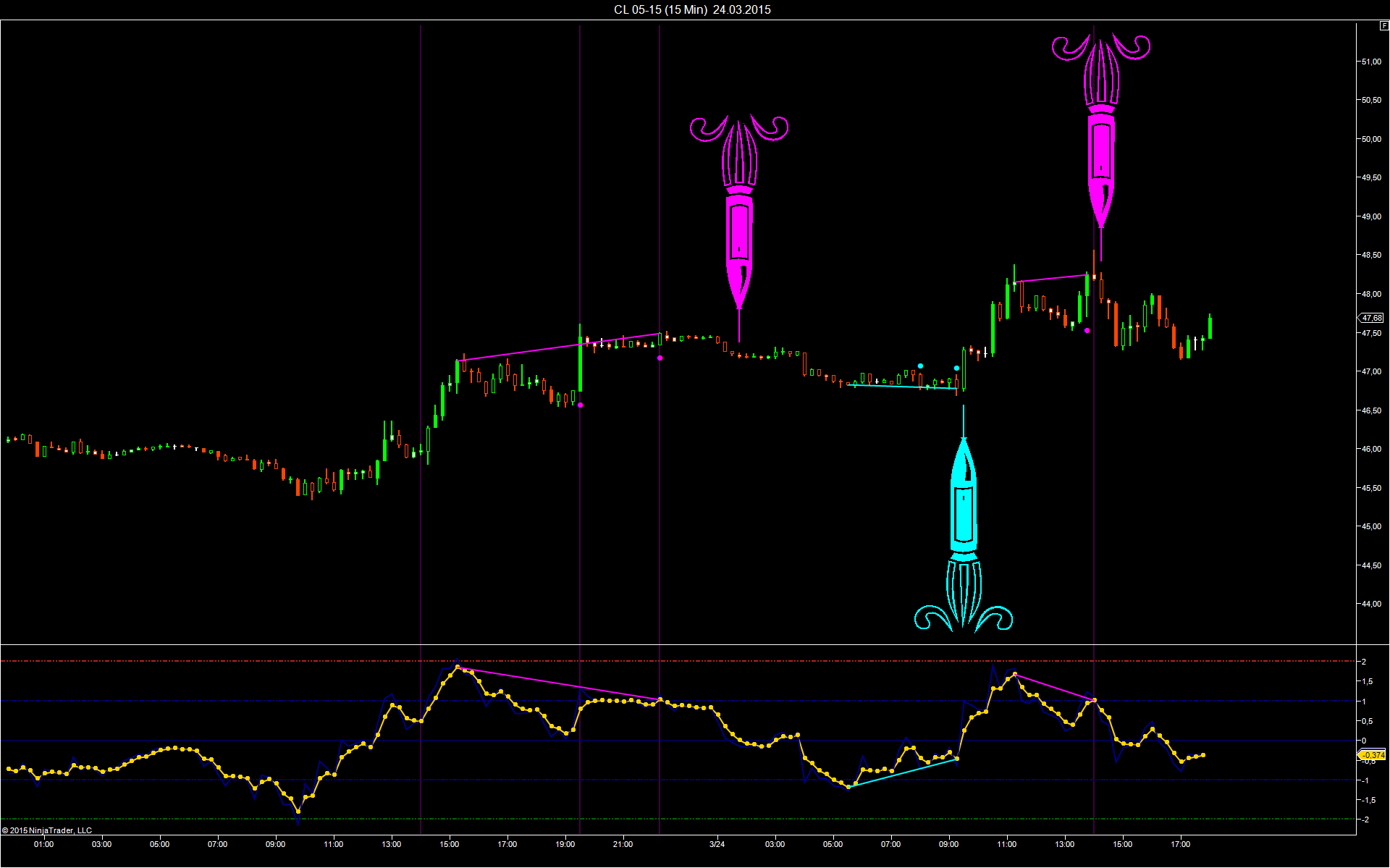Select the short magenta line above 48,00 candles
Viewport: 1390px width, 868px height.
click(1050, 278)
